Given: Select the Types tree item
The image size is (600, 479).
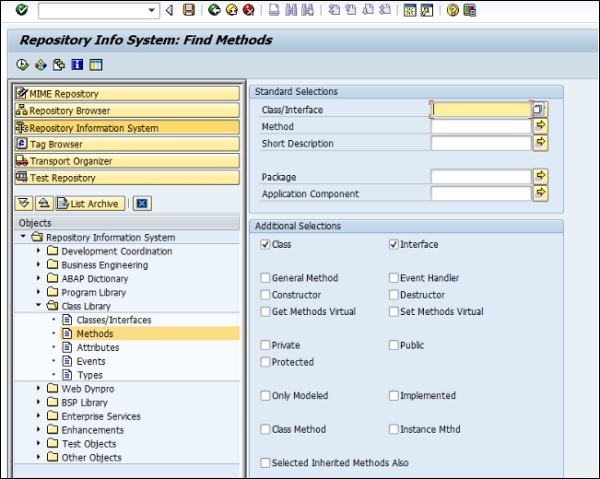Looking at the screenshot, I should (x=90, y=375).
